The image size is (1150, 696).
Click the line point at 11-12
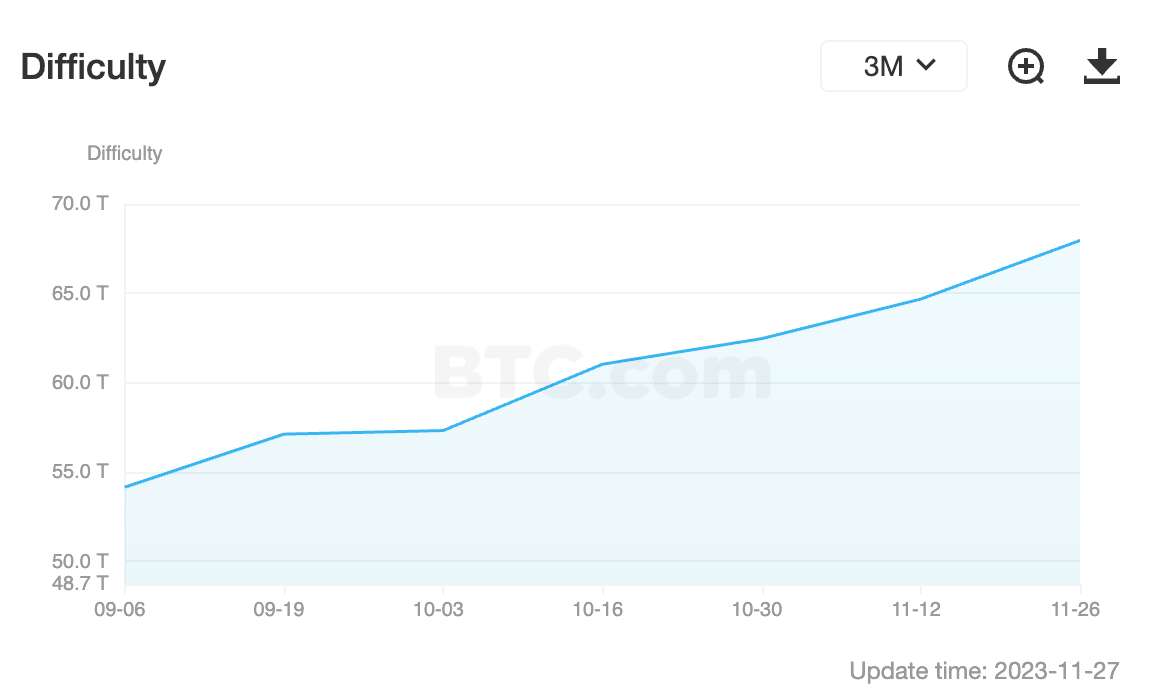click(x=920, y=298)
